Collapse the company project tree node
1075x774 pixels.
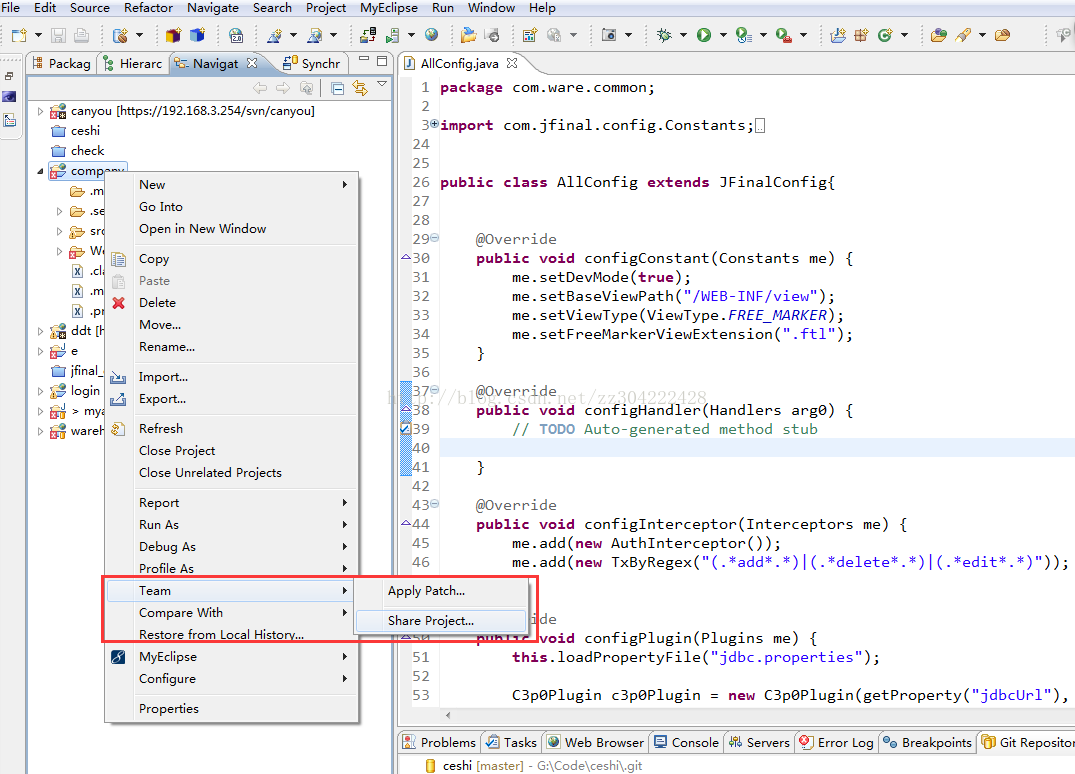tap(40, 171)
